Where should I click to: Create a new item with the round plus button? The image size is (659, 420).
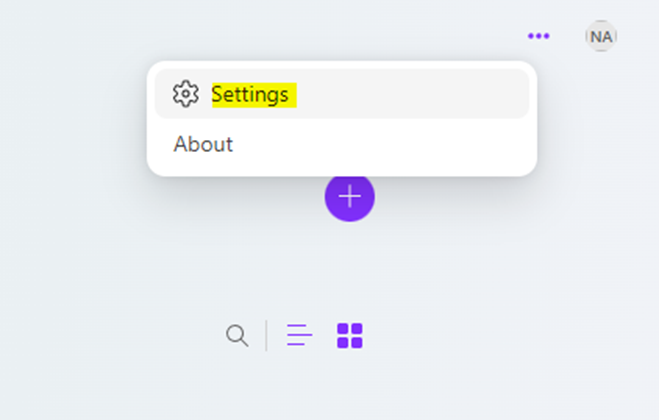pos(349,197)
